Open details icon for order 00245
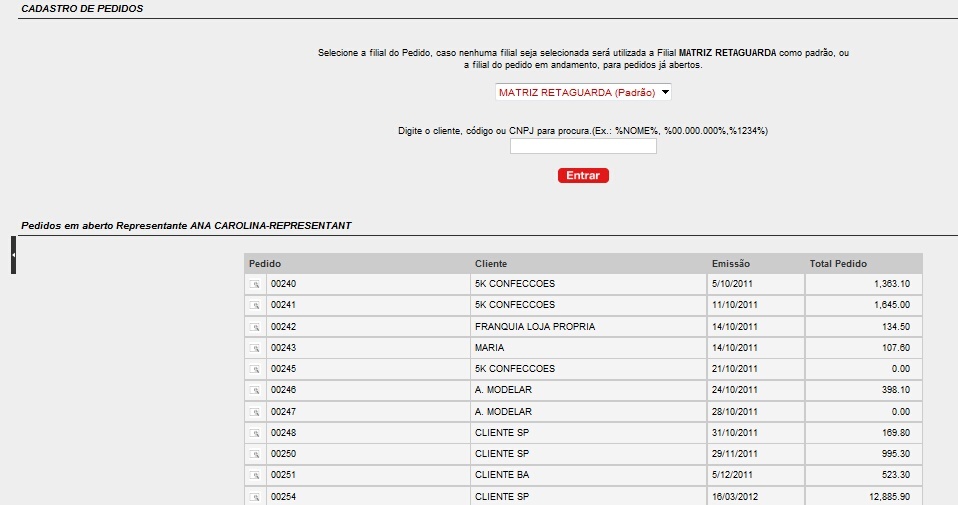958x505 pixels. tap(255, 369)
